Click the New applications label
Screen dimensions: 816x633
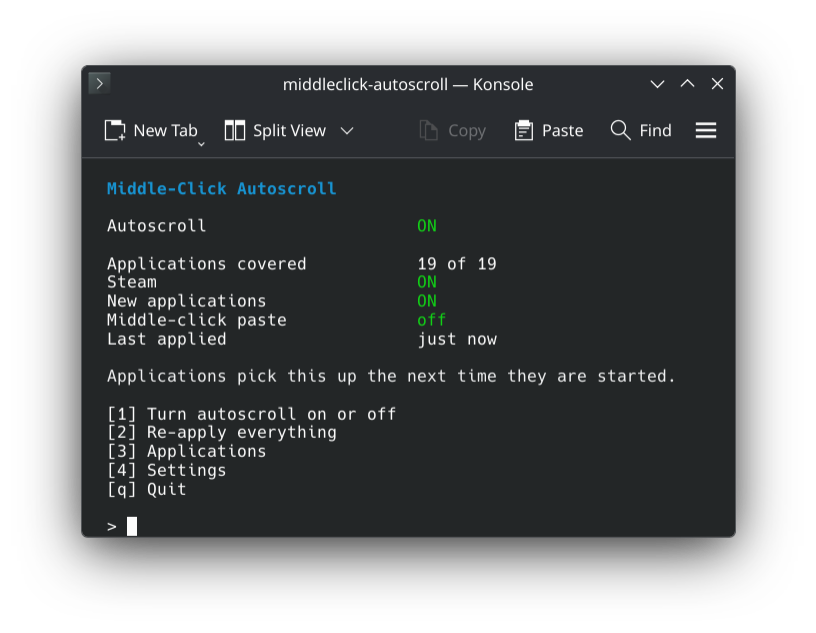click(x=186, y=302)
